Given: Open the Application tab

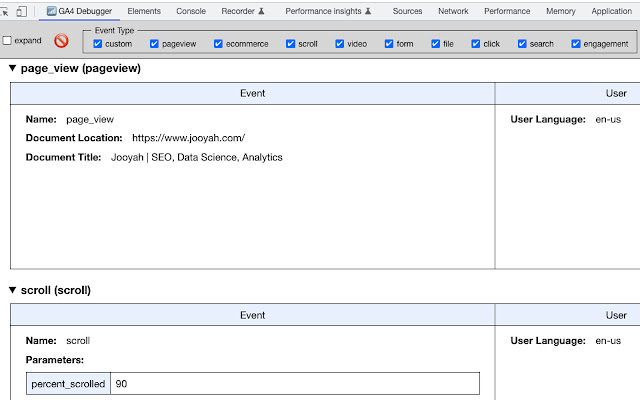Looking at the screenshot, I should 611,11.
